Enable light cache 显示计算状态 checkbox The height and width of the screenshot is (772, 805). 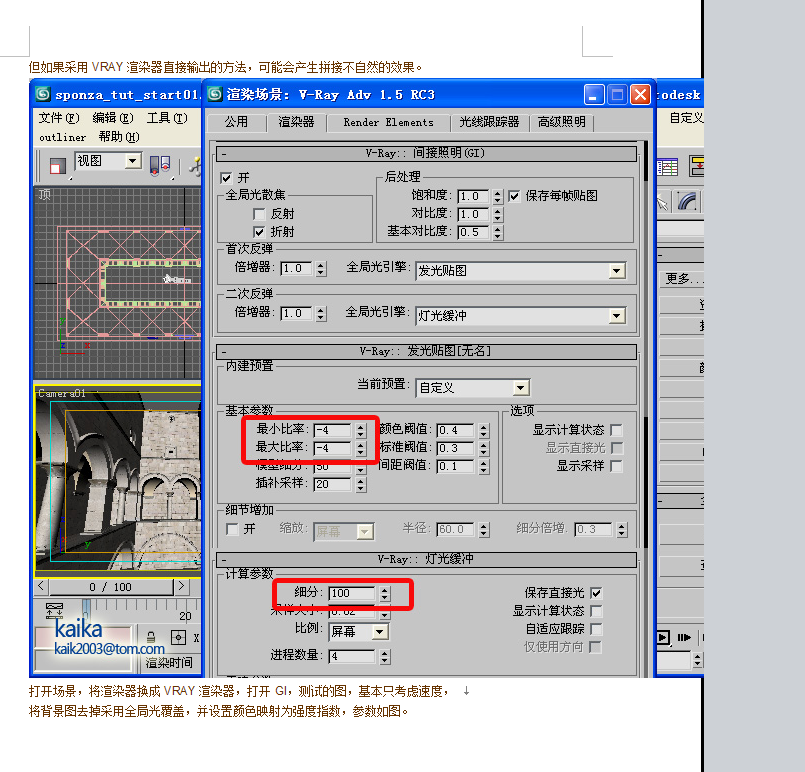(596, 611)
